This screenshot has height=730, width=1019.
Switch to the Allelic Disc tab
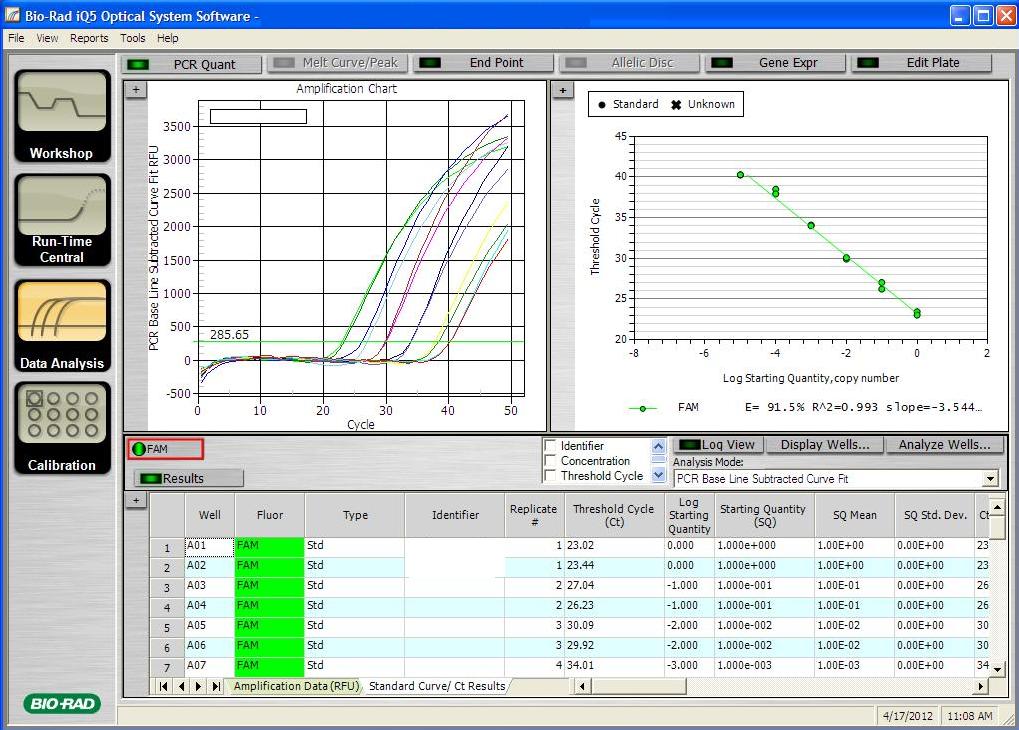click(630, 62)
